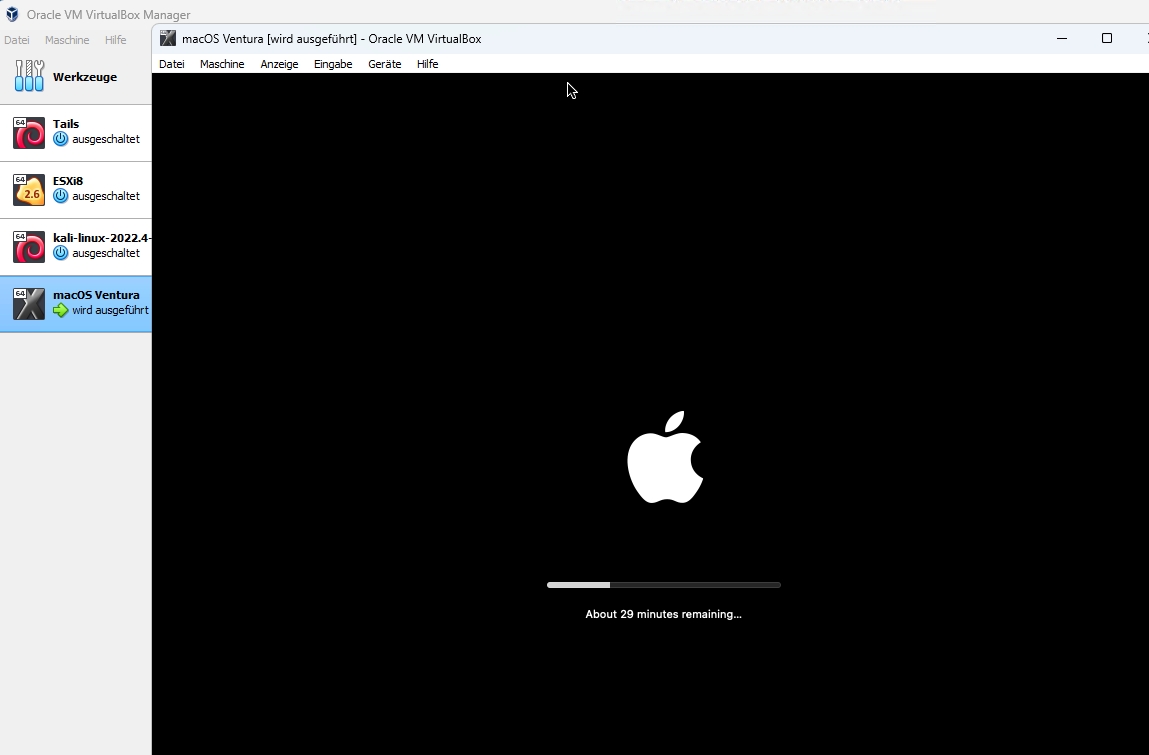This screenshot has height=755, width=1149.
Task: Click the ESXi8 power status icon
Action: point(61,196)
